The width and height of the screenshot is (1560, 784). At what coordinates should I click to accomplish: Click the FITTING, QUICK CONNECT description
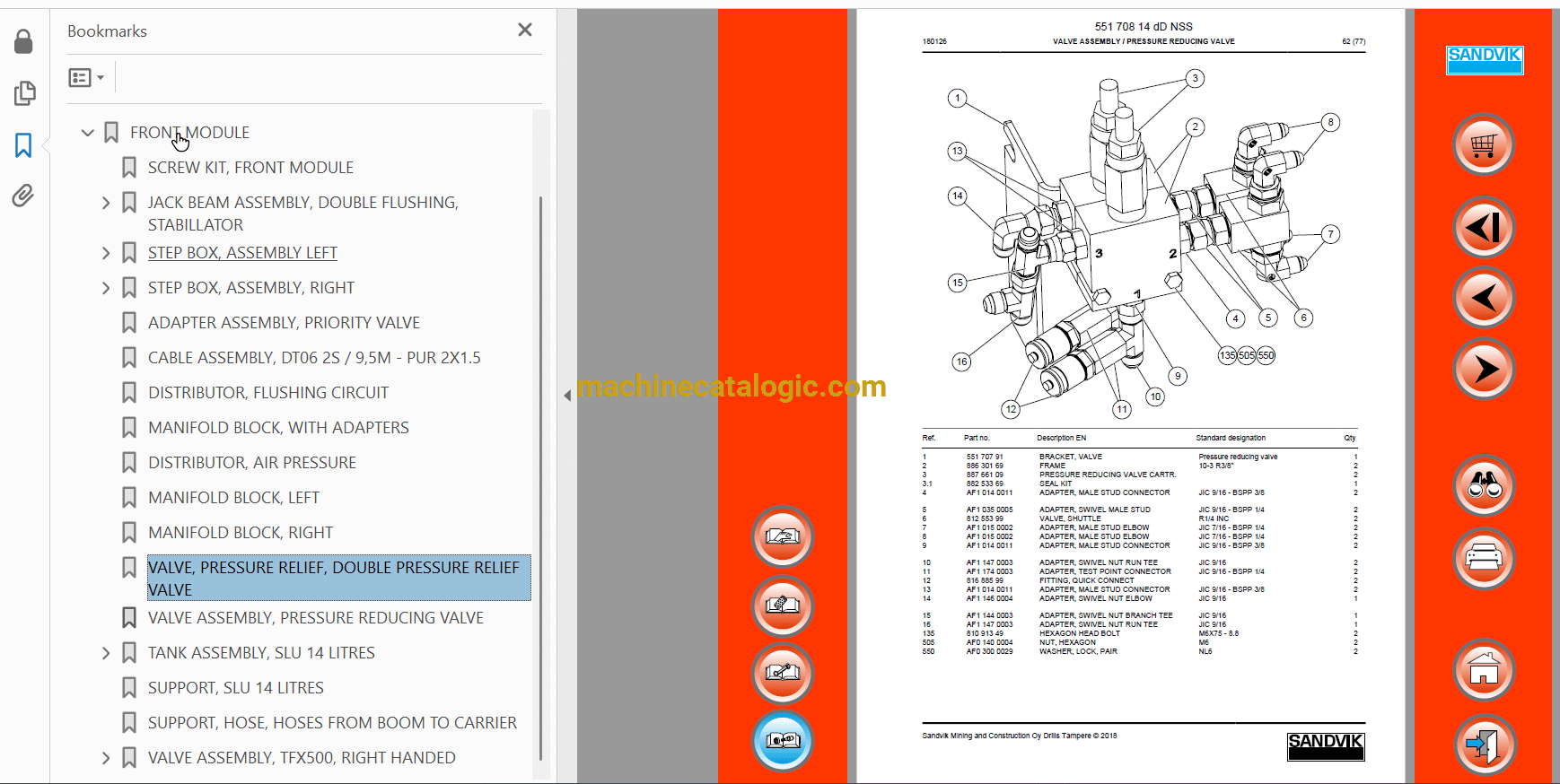pos(1087,580)
